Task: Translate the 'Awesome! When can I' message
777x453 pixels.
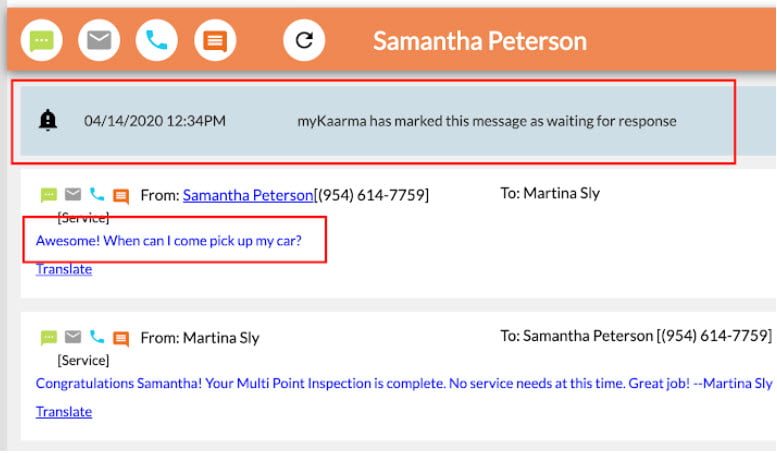Action: click(64, 269)
